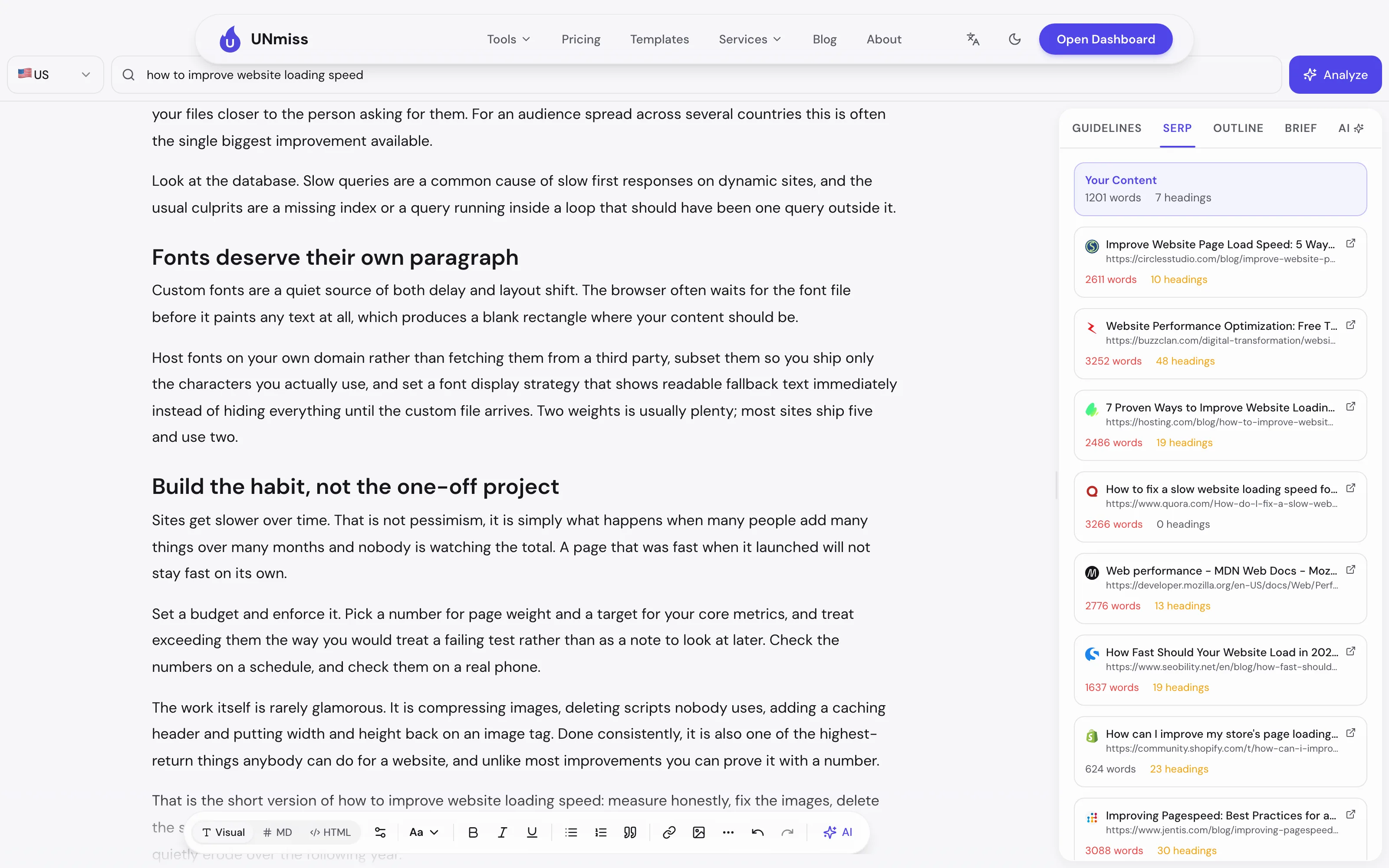The height and width of the screenshot is (868, 1389).
Task: Insert an image via toolbar icon
Action: (x=698, y=832)
